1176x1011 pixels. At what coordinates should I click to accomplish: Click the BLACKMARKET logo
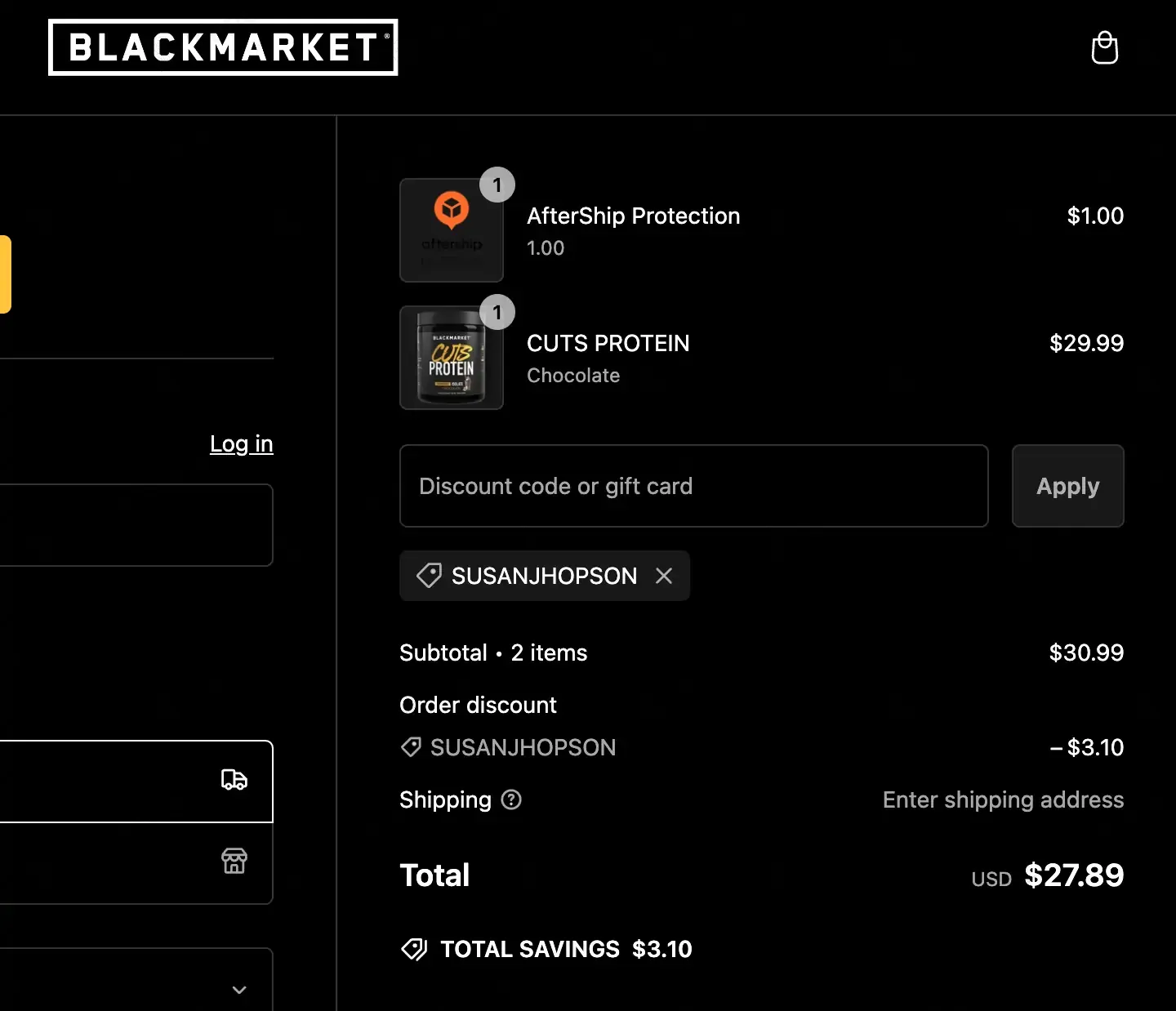point(223,47)
